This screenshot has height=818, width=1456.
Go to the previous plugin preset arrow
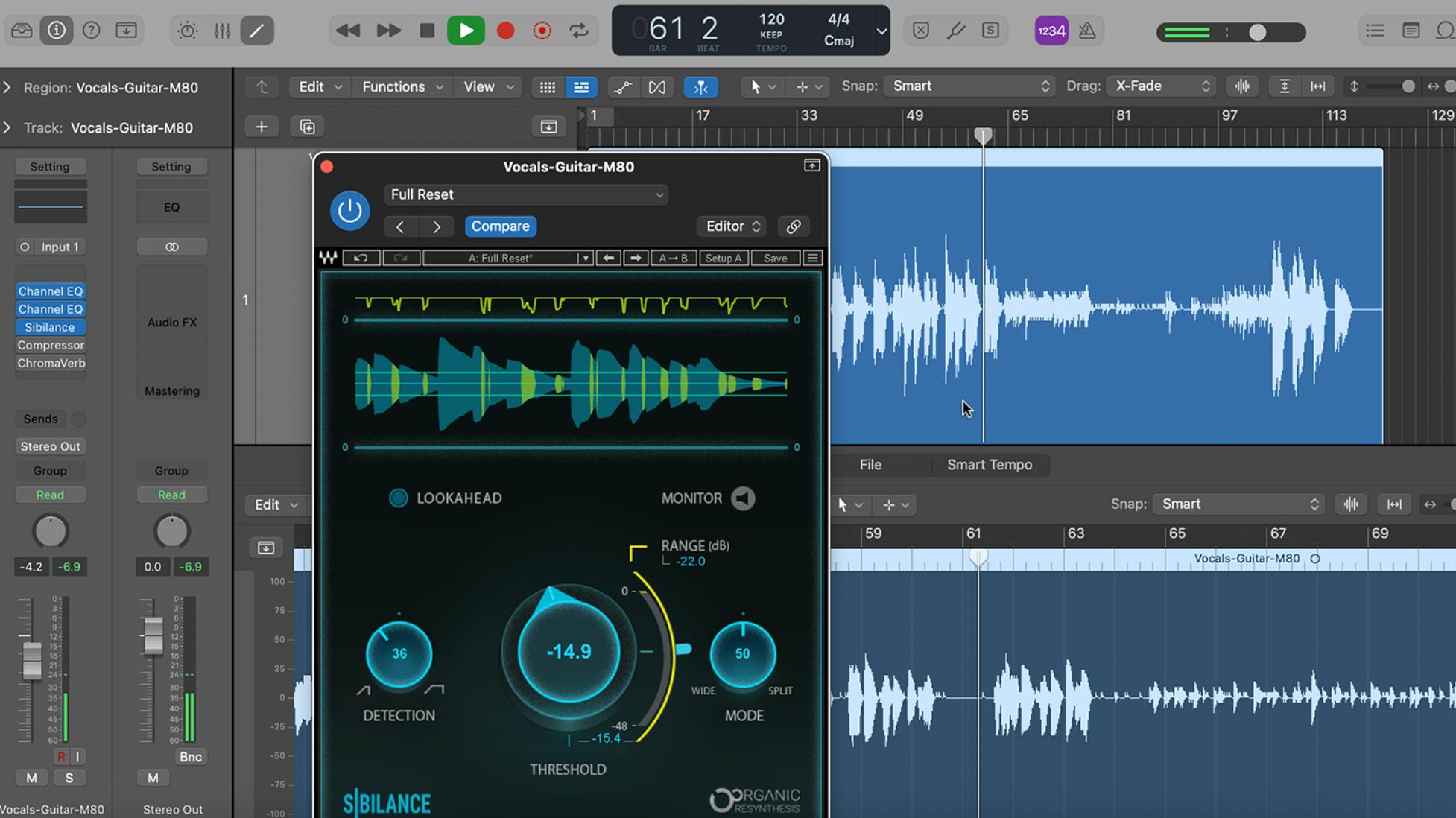pyautogui.click(x=400, y=226)
